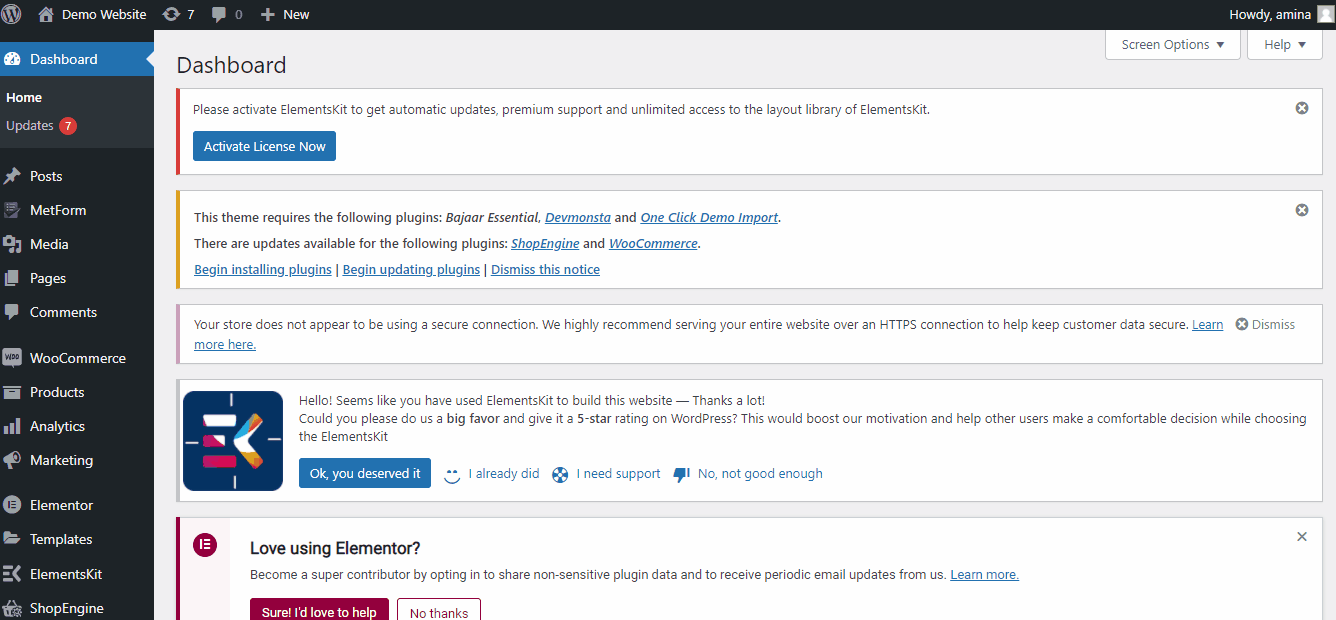
Task: Open the updates icon showing 7
Action: tap(171, 14)
